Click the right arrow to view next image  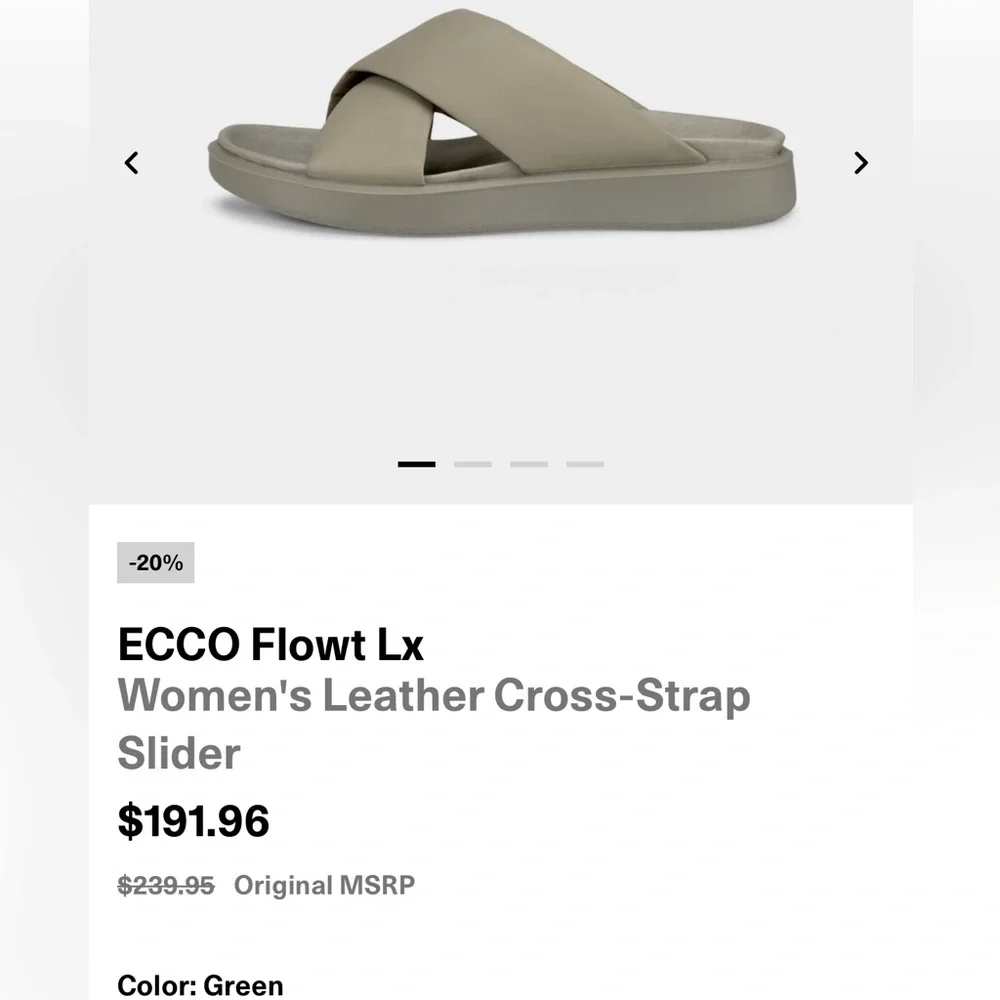coord(859,162)
